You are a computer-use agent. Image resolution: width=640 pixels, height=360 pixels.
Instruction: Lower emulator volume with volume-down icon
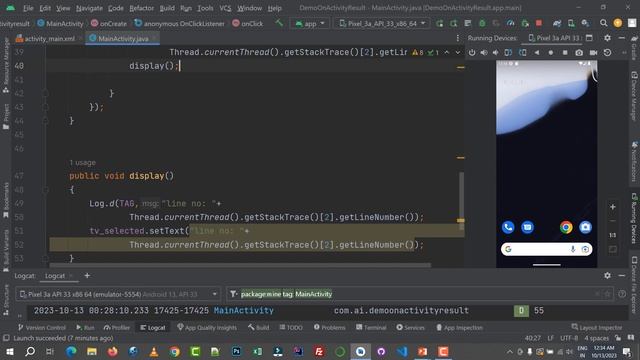point(496,53)
